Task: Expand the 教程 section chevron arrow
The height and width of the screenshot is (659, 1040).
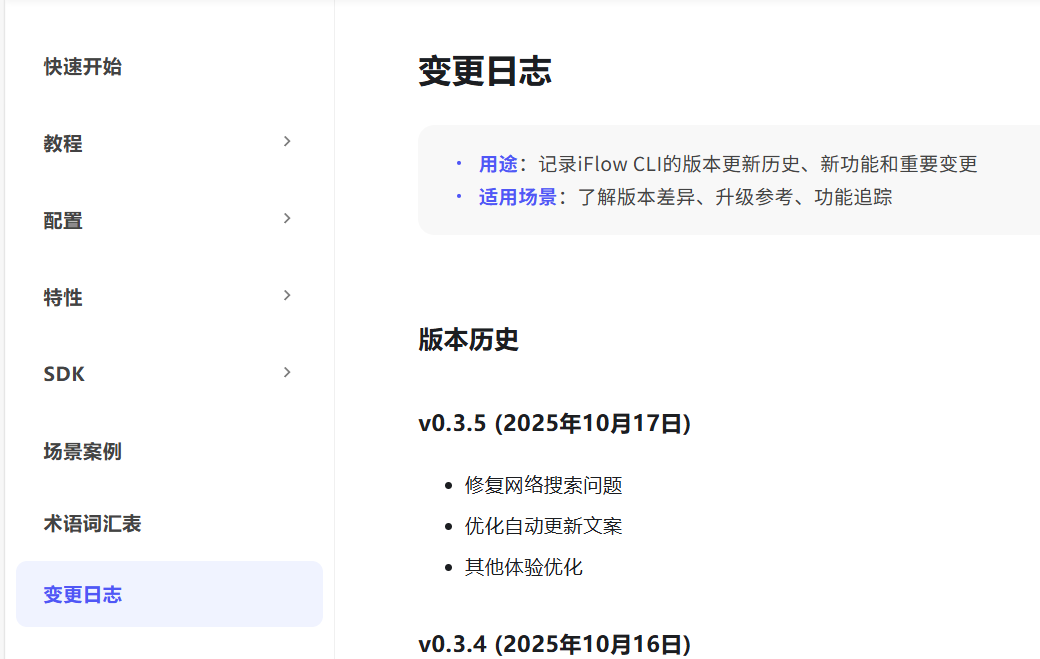Action: click(x=287, y=142)
